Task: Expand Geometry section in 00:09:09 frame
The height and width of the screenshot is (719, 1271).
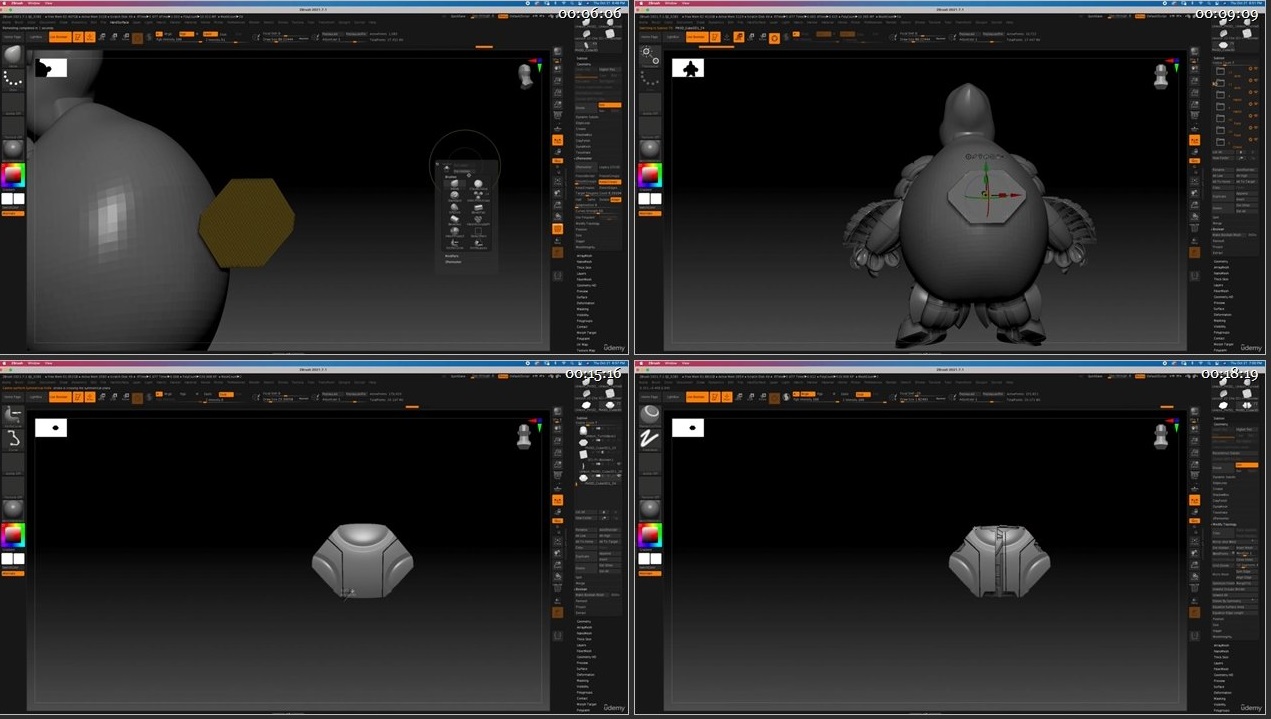Action: [x=1223, y=261]
